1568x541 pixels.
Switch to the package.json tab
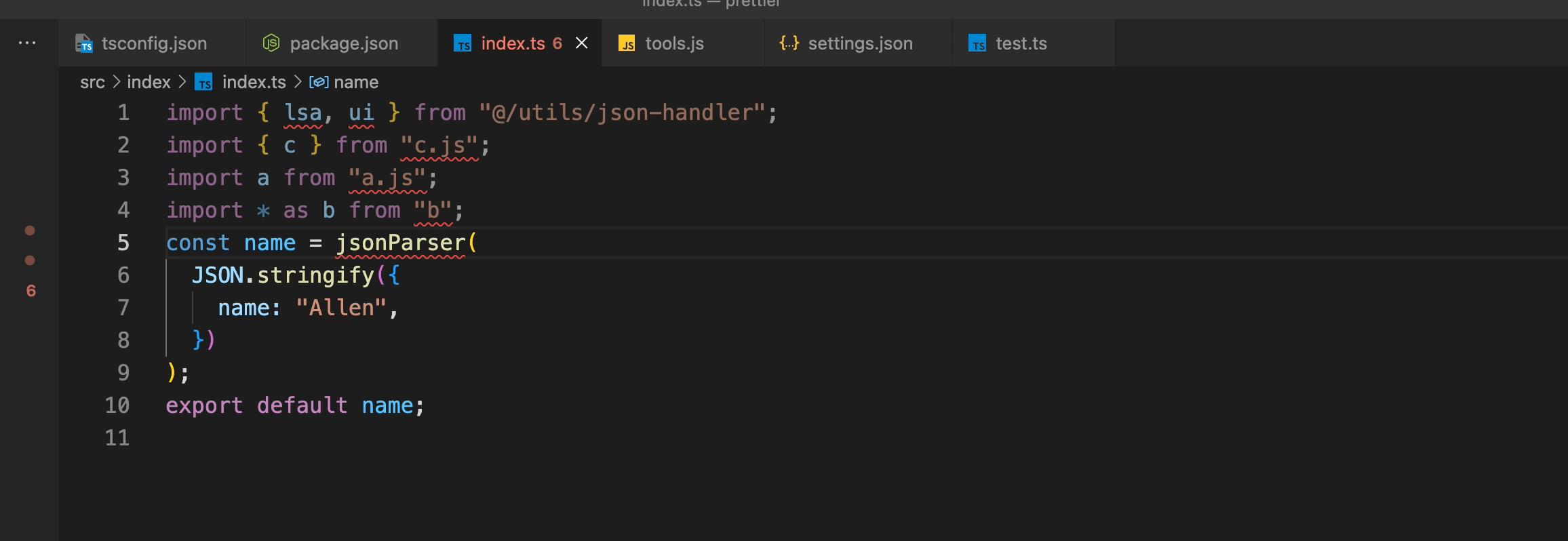(x=342, y=43)
